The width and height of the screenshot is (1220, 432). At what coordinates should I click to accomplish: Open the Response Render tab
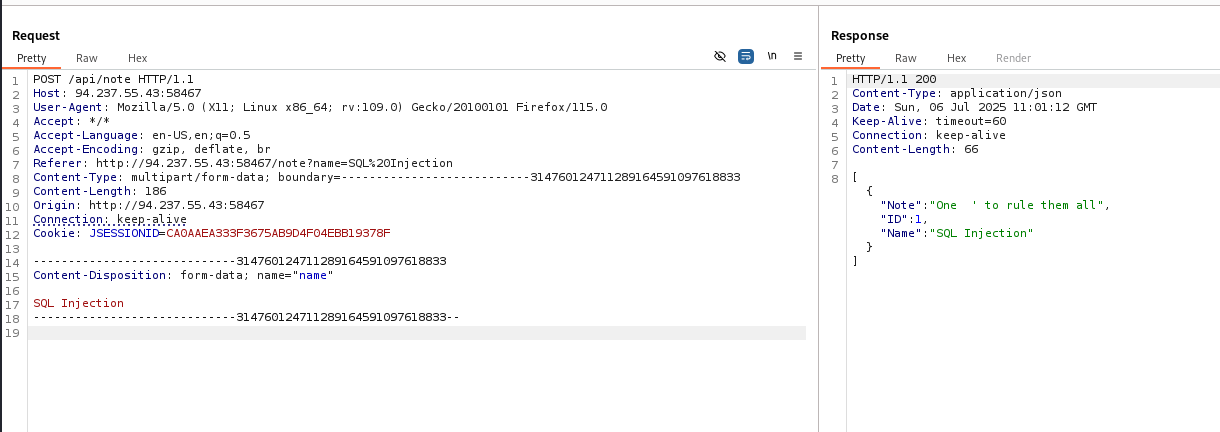coord(1013,58)
